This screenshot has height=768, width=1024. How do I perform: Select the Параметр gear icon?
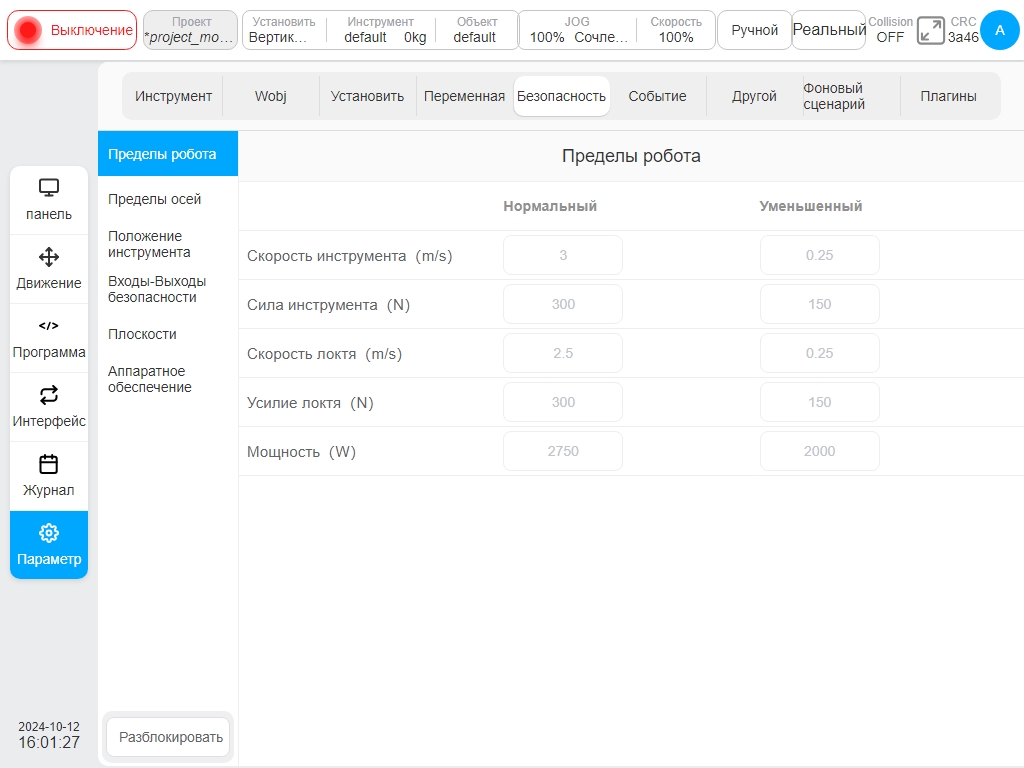(49, 533)
